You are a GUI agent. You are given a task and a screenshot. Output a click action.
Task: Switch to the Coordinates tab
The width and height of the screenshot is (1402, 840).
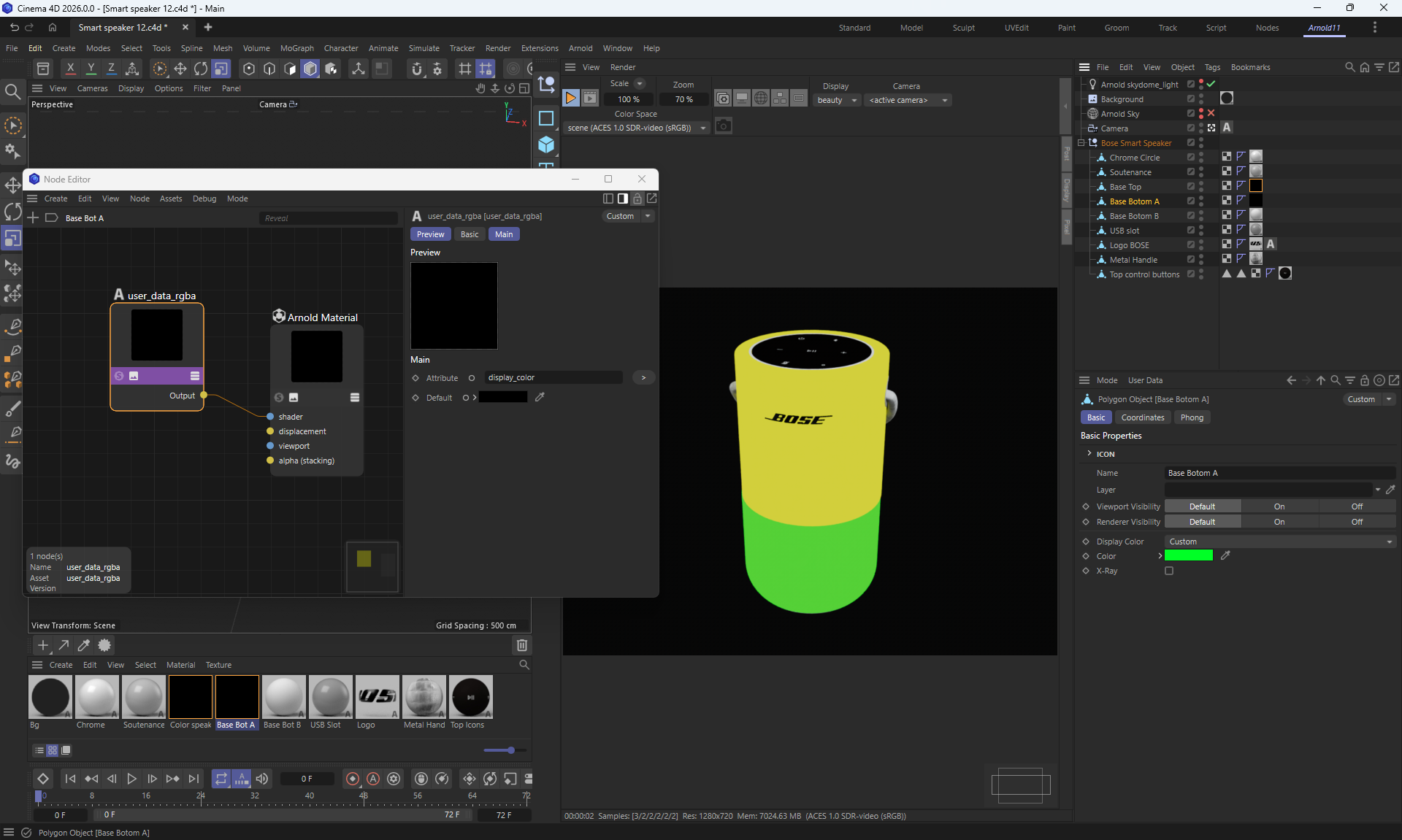1142,417
